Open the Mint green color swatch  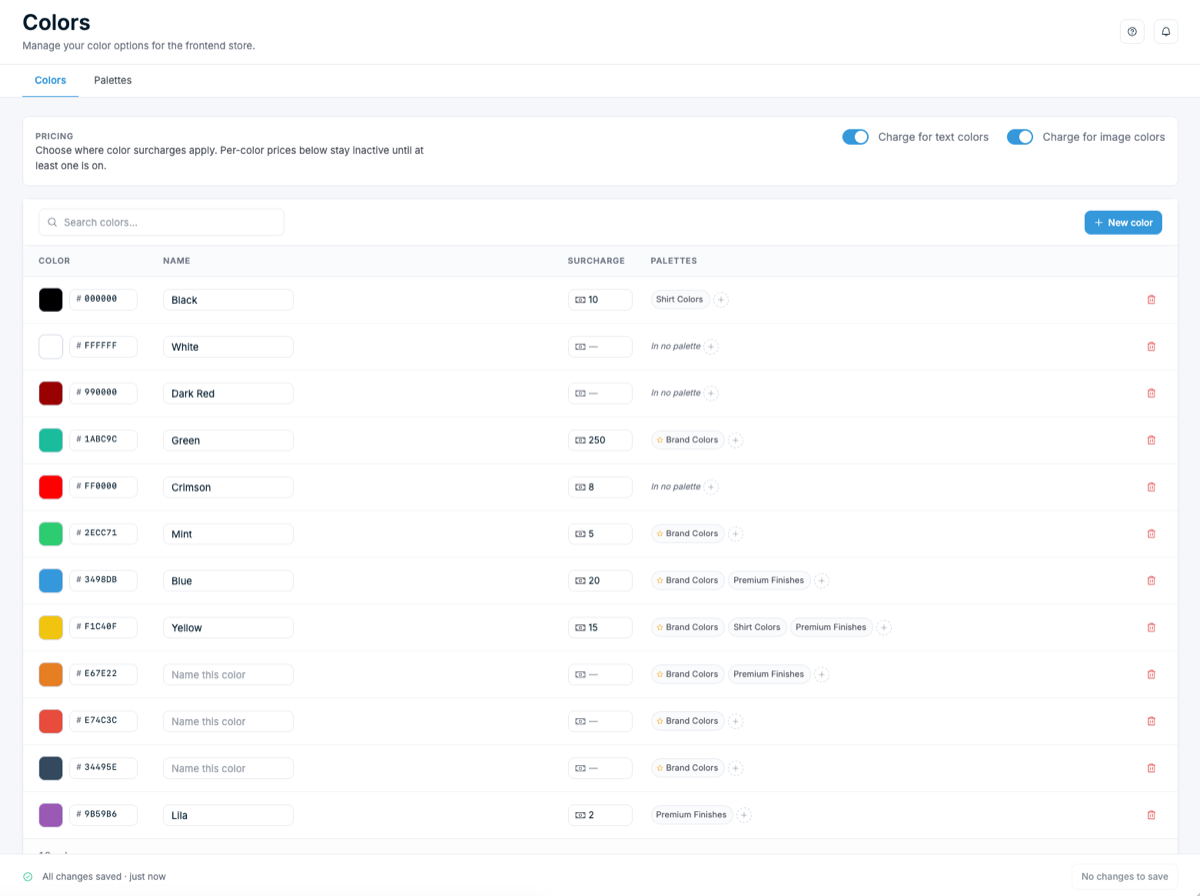pyautogui.click(x=51, y=534)
